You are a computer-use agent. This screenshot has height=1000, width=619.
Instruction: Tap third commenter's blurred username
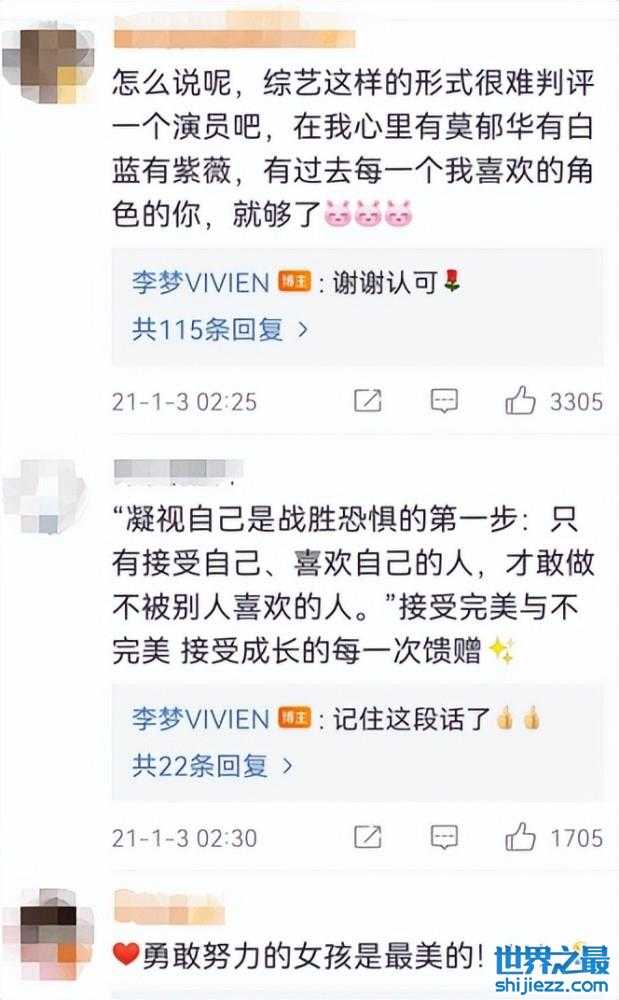point(170,907)
